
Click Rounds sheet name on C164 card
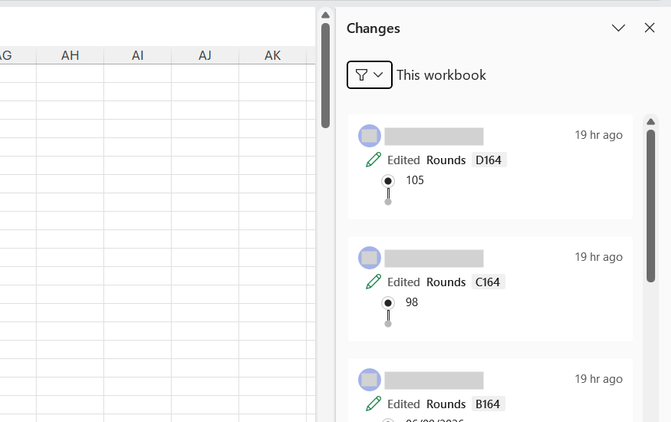point(446,282)
